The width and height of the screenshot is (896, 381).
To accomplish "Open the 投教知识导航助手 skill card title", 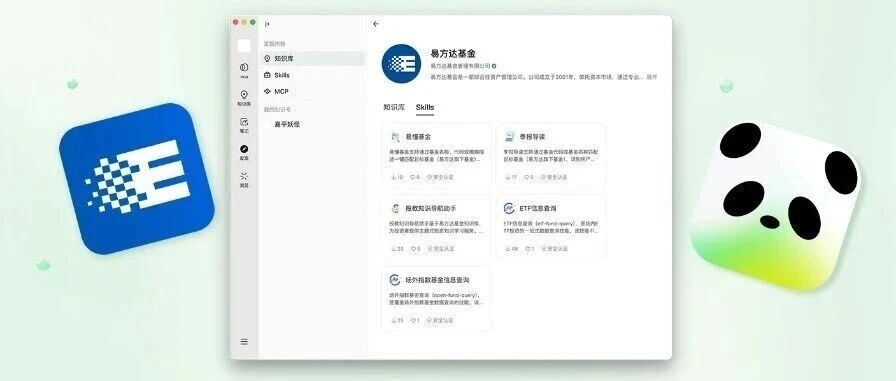I will [430, 208].
